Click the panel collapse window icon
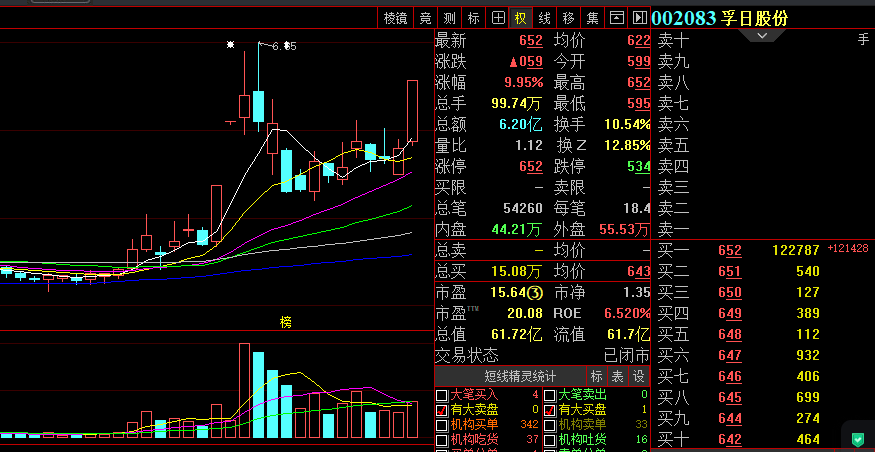The width and height of the screenshot is (875, 452). point(617,18)
